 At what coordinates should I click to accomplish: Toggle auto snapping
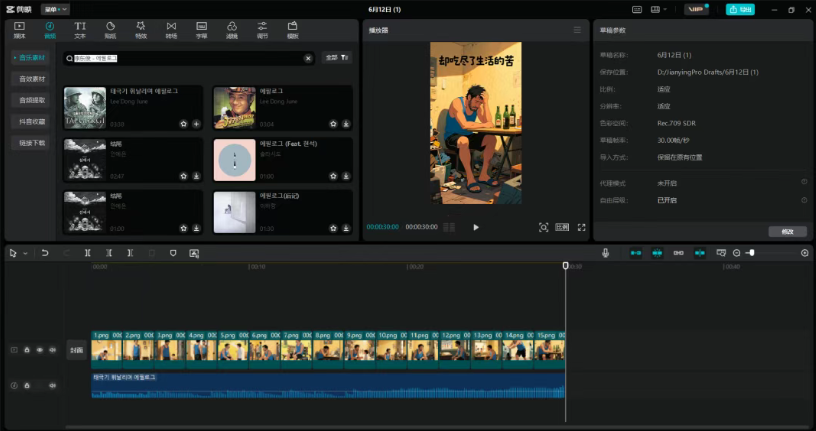pyautogui.click(x=657, y=253)
